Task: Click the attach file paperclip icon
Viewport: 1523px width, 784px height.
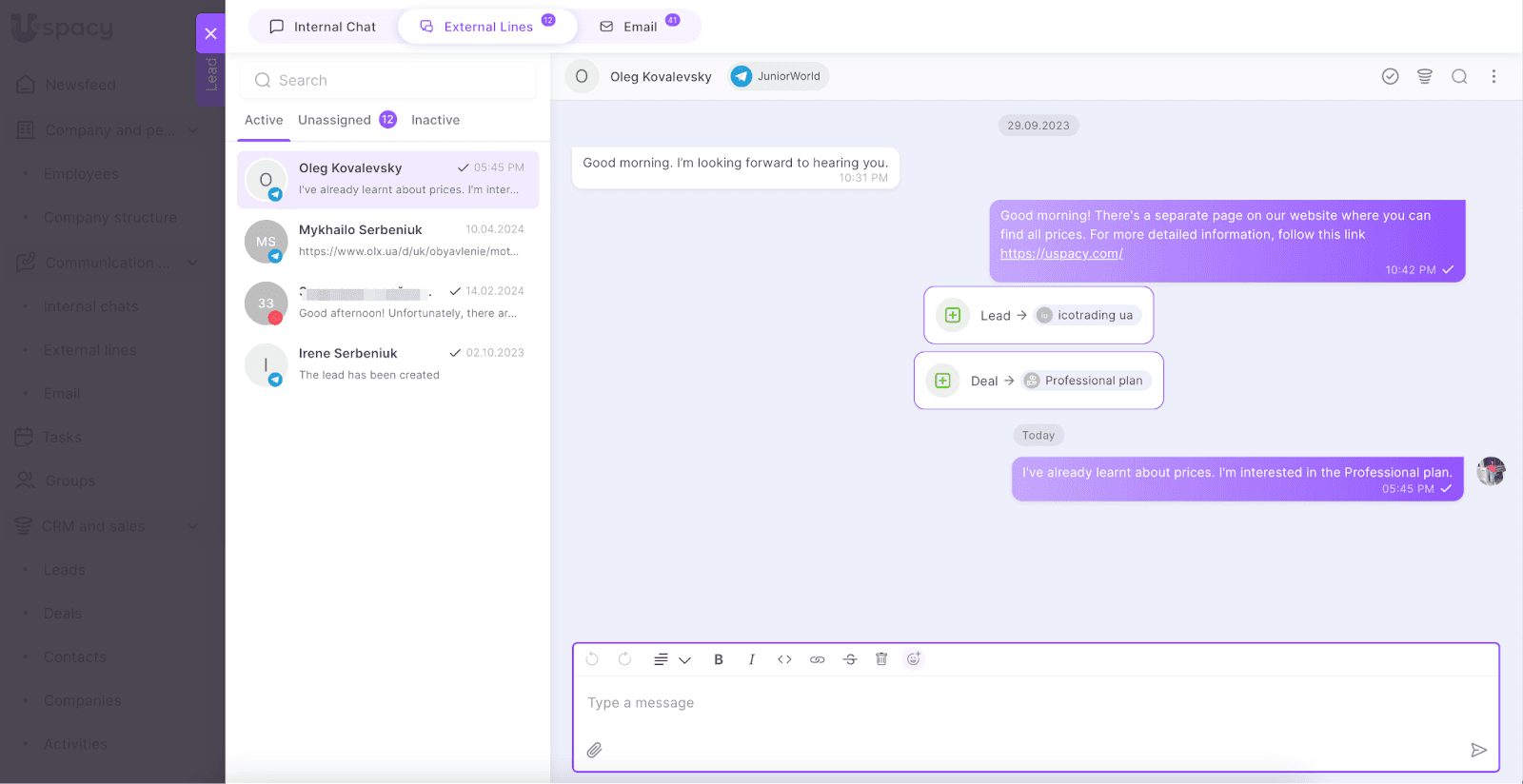Action: coord(594,750)
